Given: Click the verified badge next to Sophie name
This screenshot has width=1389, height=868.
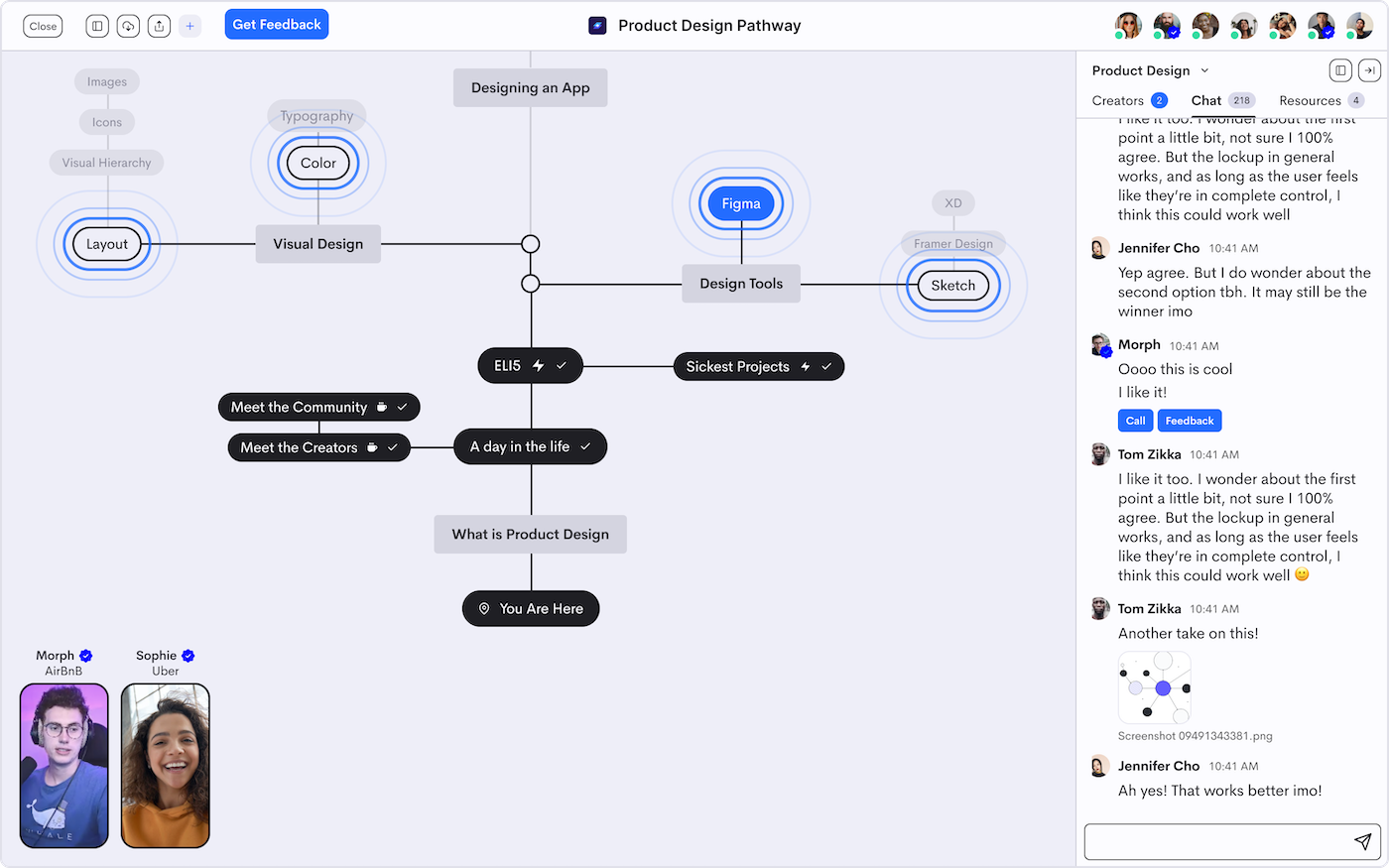Looking at the screenshot, I should [x=189, y=656].
